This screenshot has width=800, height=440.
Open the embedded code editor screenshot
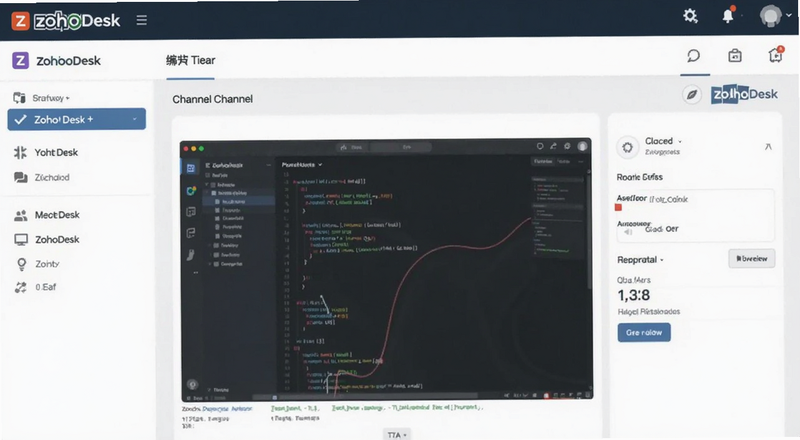(386, 270)
